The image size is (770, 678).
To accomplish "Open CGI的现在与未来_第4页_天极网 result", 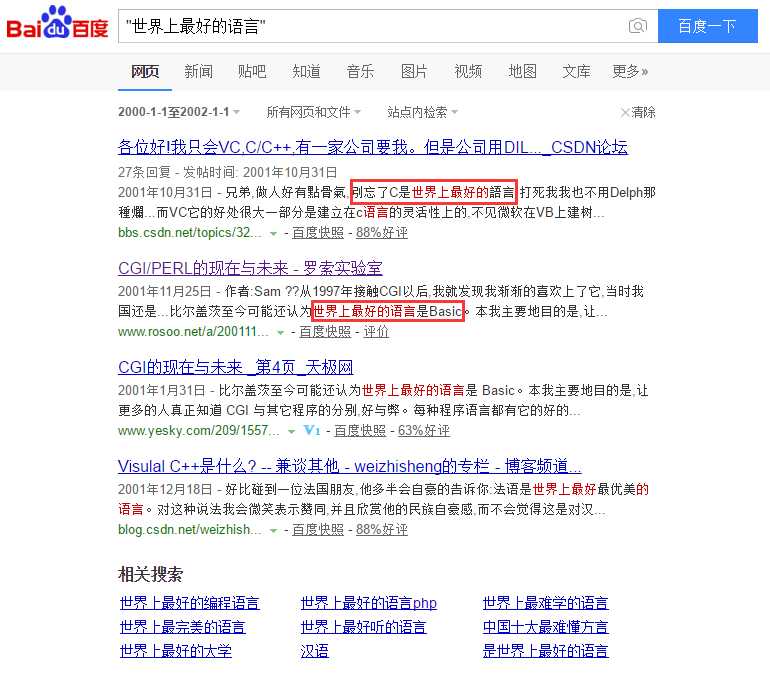I will (x=236, y=367).
